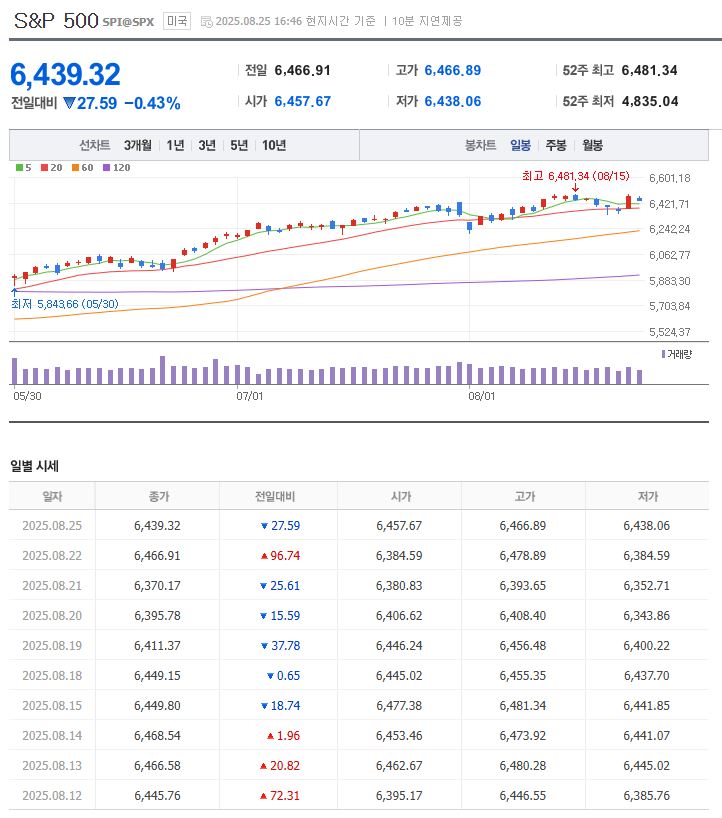722x818 pixels.
Task: Click the 52주 최저 value 4,835.04
Action: pyautogui.click(x=649, y=101)
